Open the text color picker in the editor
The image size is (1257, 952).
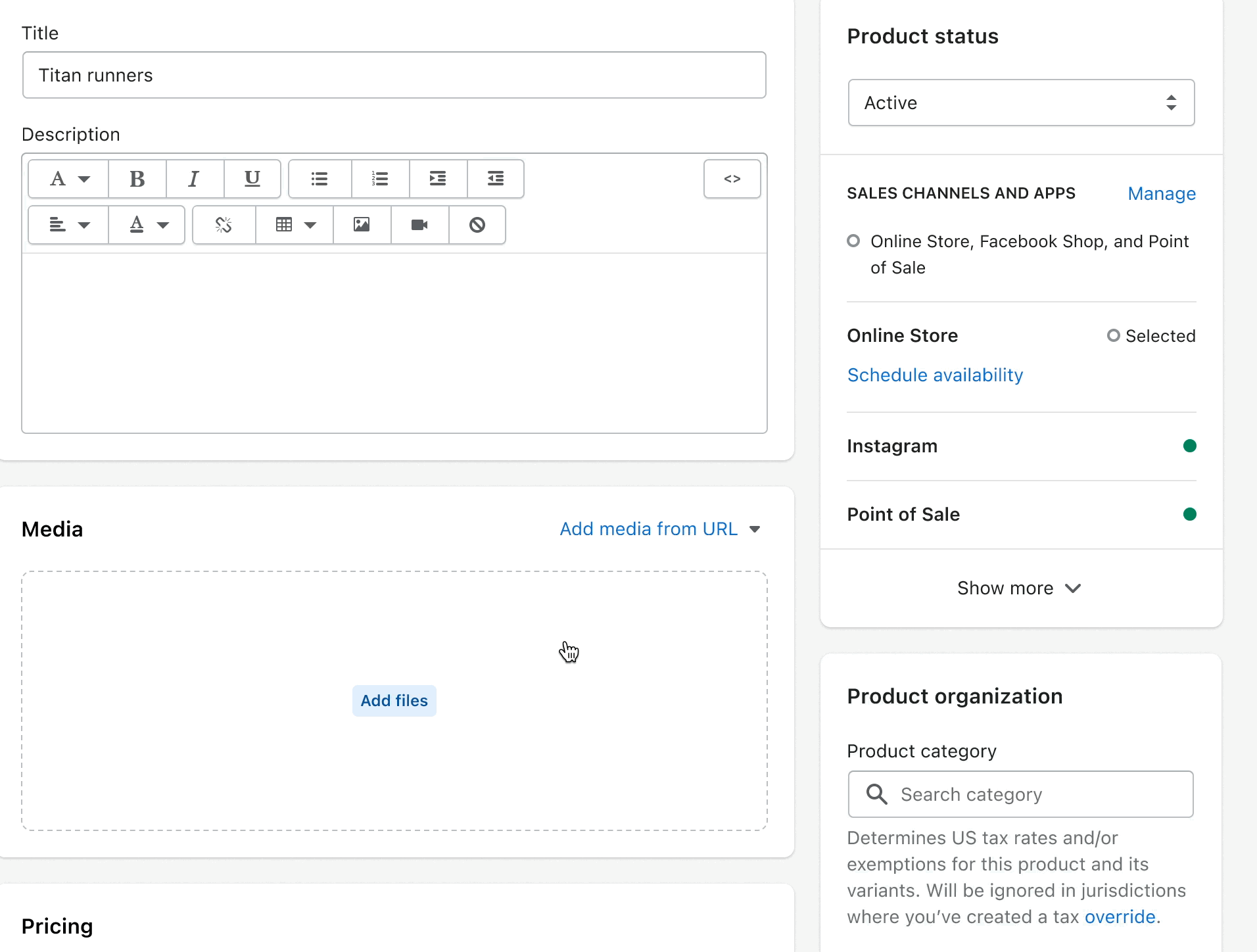tap(146, 225)
